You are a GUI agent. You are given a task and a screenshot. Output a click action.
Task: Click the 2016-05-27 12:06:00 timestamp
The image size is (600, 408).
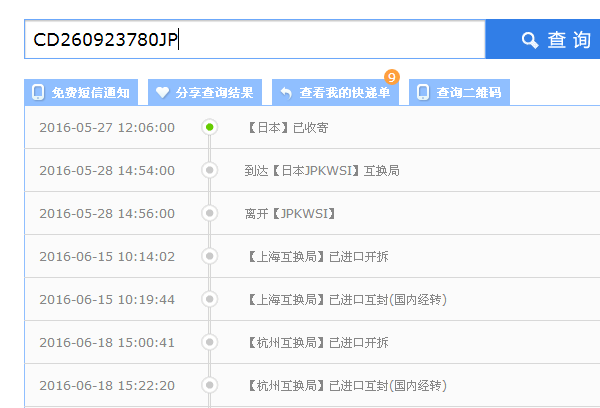(x=107, y=127)
